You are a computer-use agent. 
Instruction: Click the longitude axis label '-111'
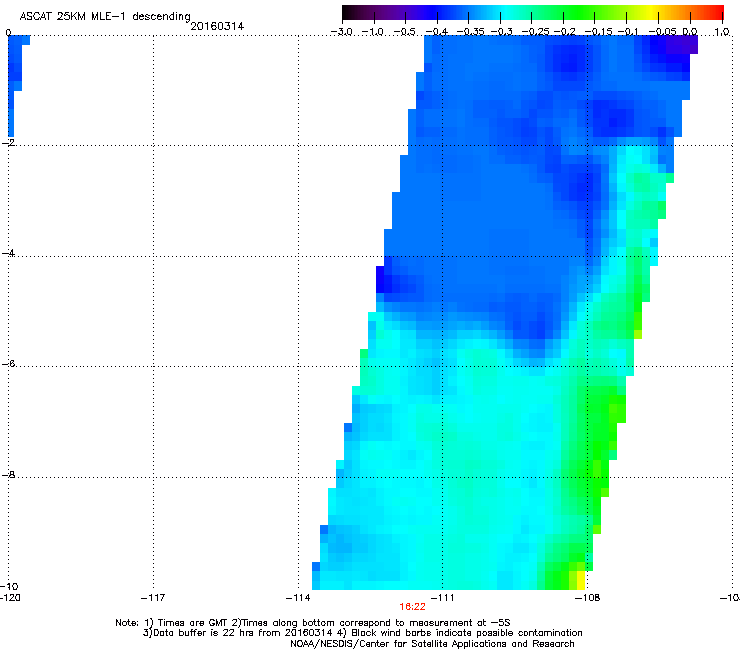coord(442,598)
